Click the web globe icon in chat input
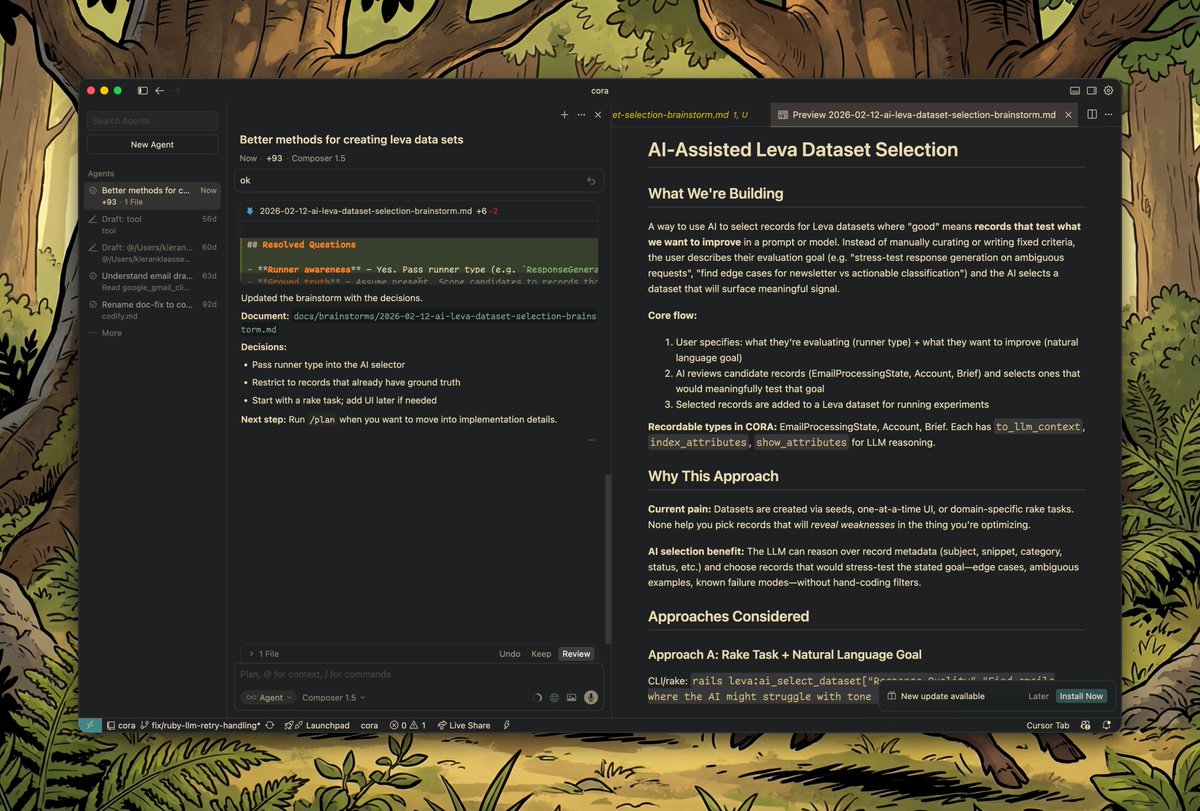Screen dimensions: 1200x811 pyautogui.click(x=554, y=698)
